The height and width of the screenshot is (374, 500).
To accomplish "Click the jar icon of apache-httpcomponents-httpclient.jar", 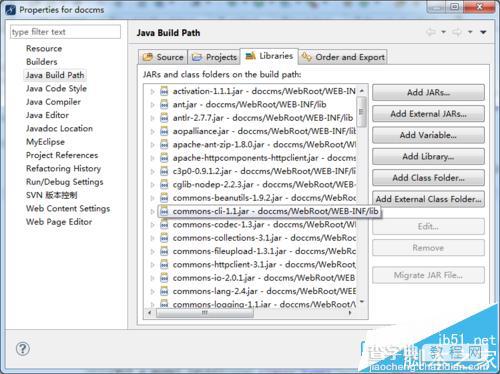I will (x=164, y=158).
